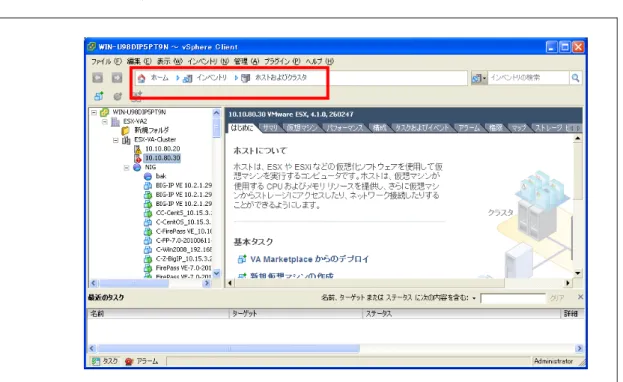Click the 新規フォルダ folder icon

pos(126,130)
